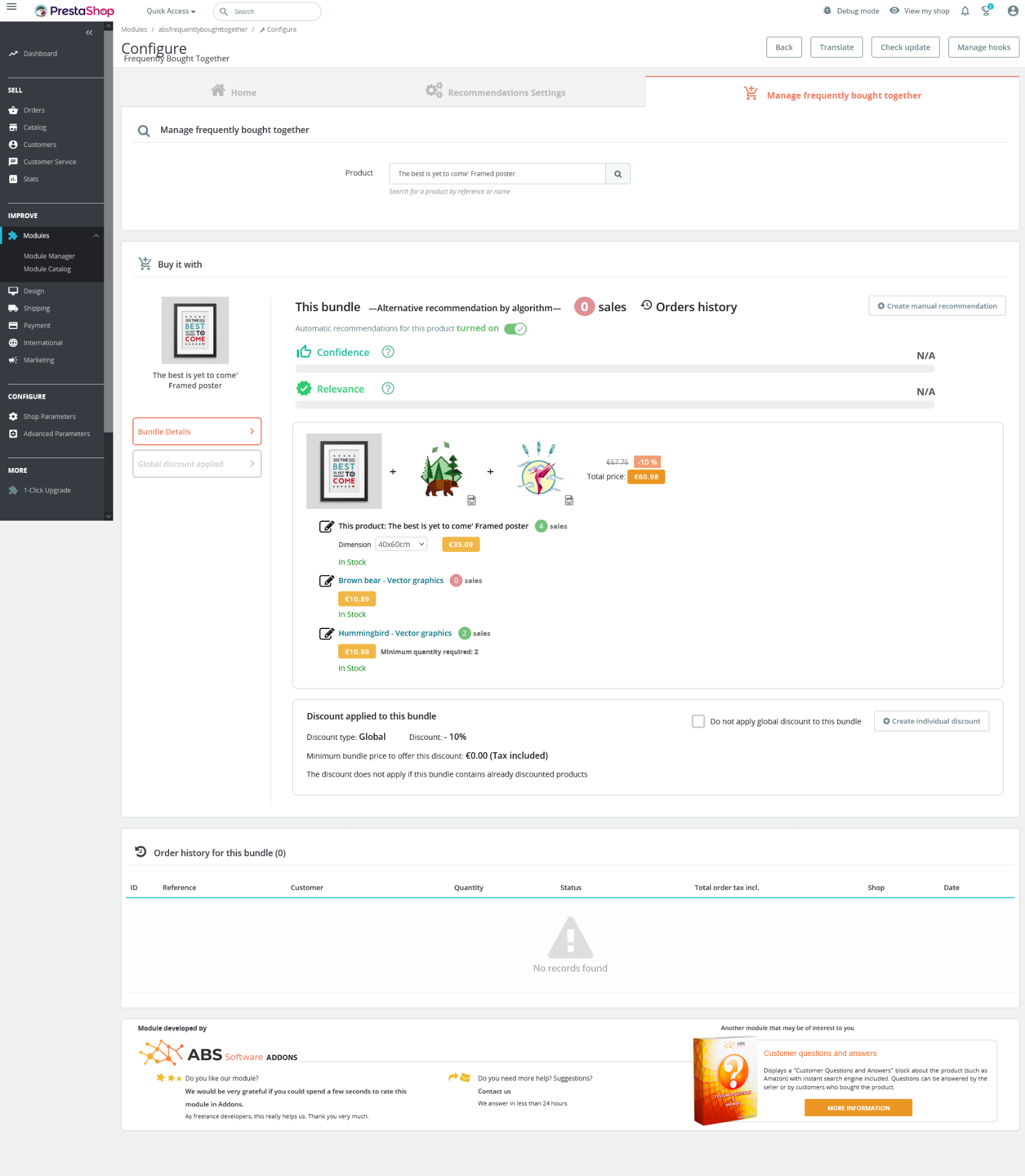The width and height of the screenshot is (1025, 1176).
Task: Click the Translate button
Action: [836, 47]
